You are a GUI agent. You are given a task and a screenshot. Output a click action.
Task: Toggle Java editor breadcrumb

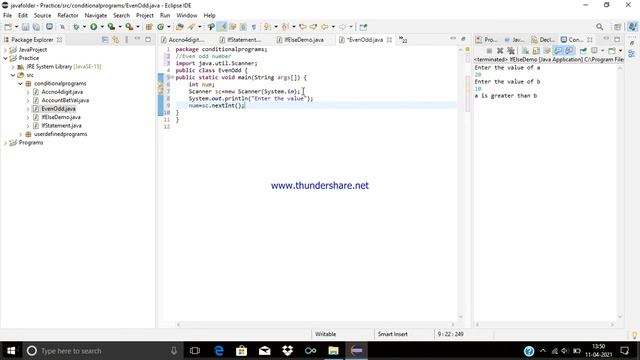click(211, 27)
